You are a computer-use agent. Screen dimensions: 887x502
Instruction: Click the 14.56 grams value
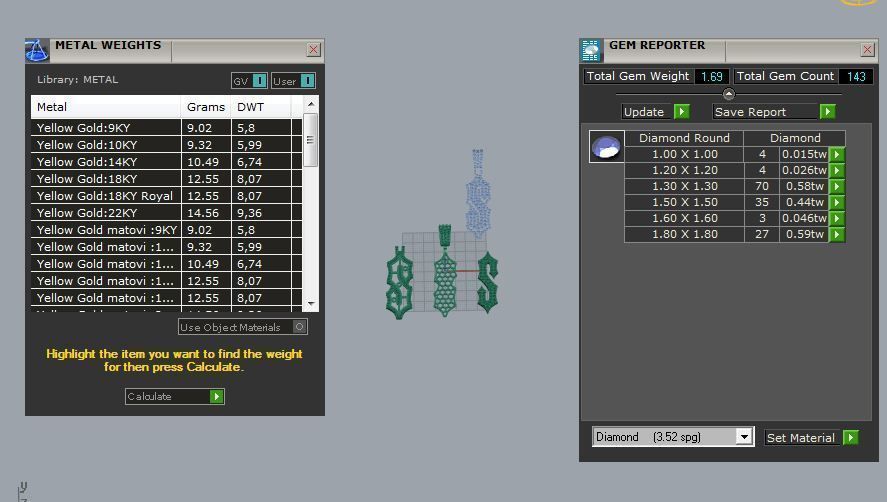(x=203, y=213)
